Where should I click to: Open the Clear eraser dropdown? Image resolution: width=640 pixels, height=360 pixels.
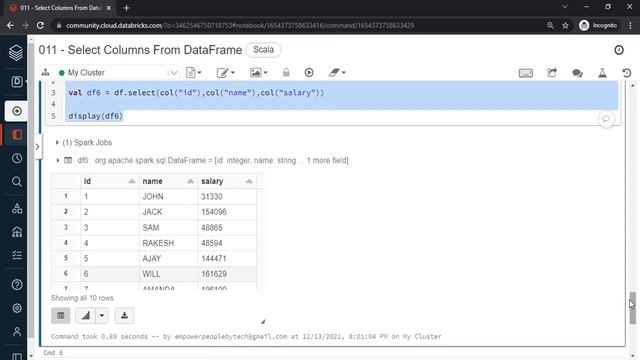point(337,73)
